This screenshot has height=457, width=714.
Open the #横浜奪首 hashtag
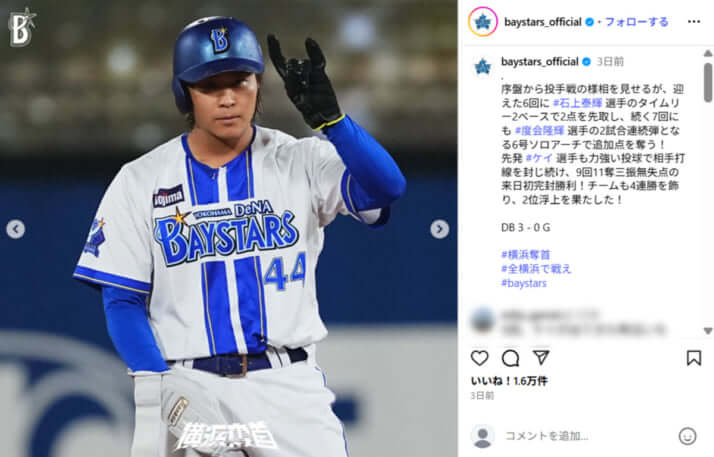coord(525,254)
